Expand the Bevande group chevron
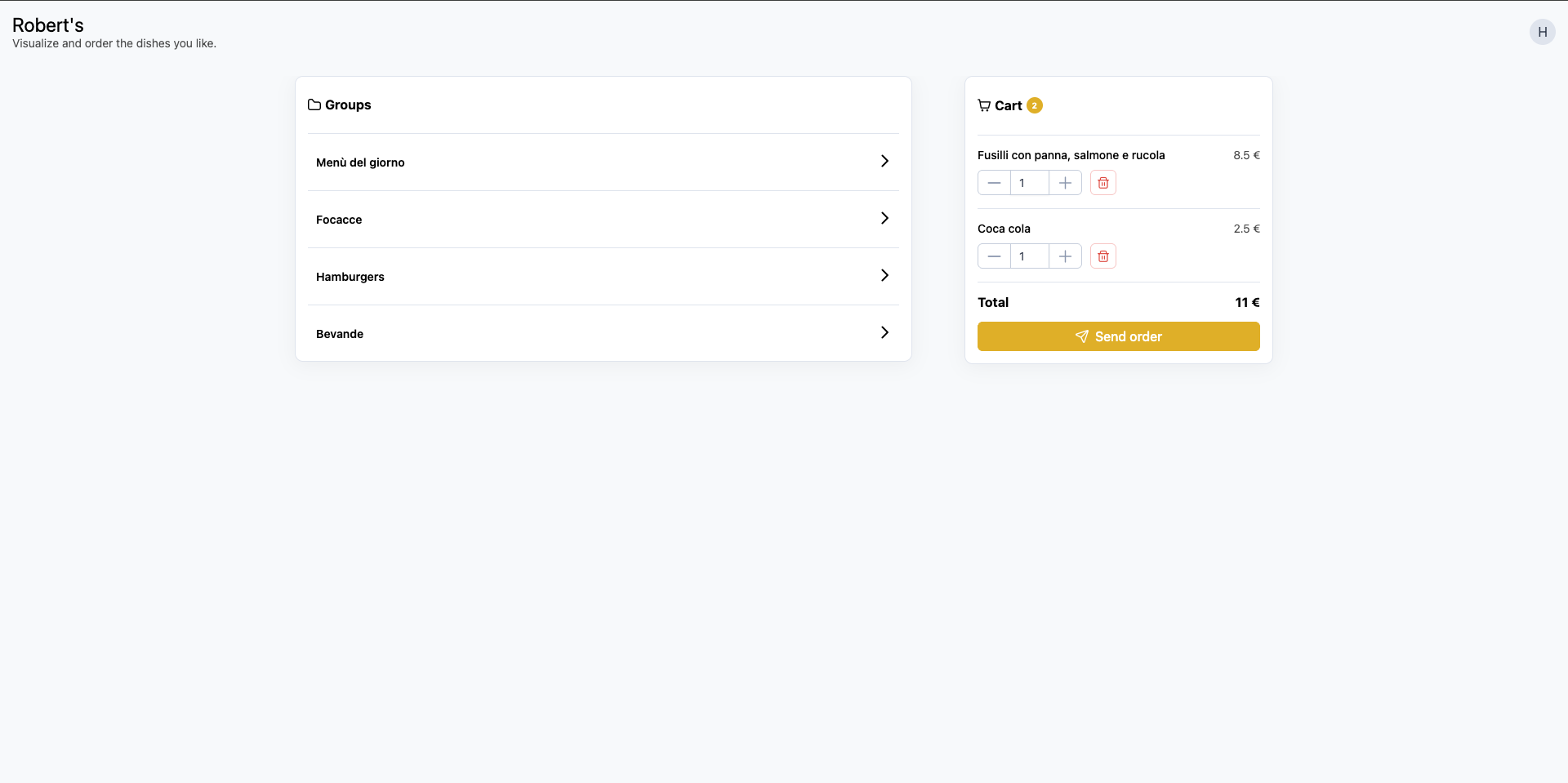 coord(884,333)
